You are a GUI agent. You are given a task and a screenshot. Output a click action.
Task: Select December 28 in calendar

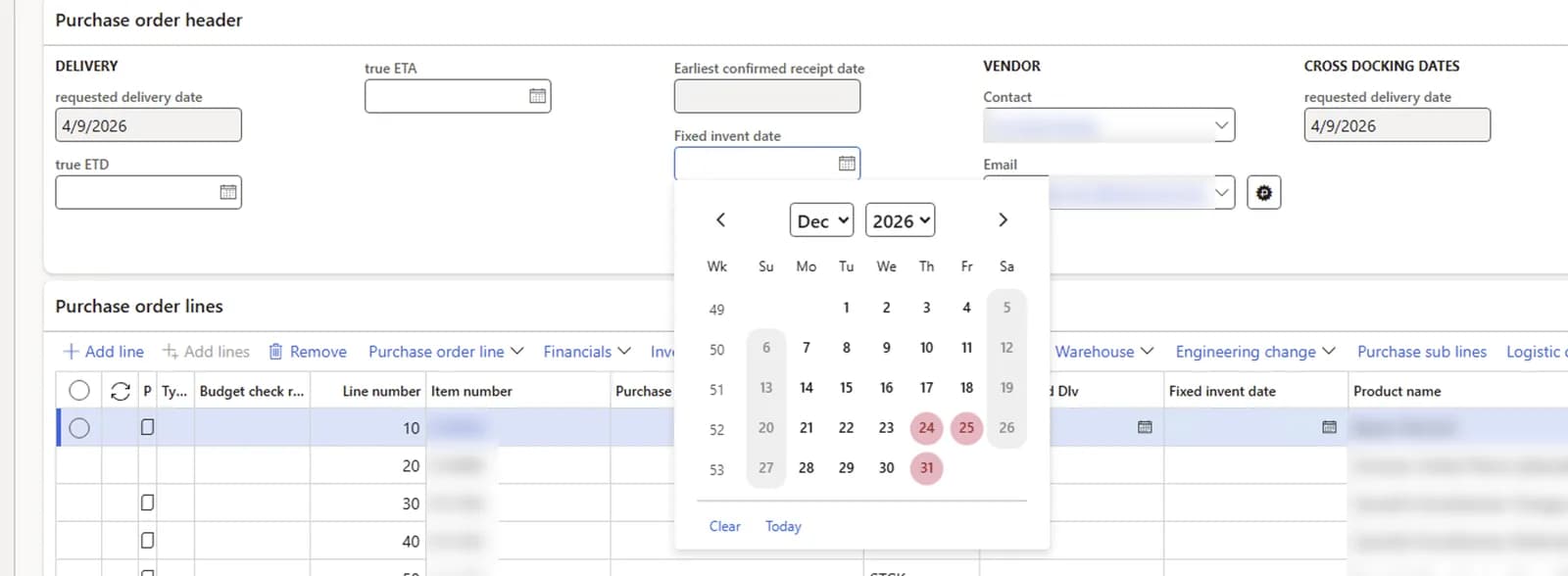point(806,468)
